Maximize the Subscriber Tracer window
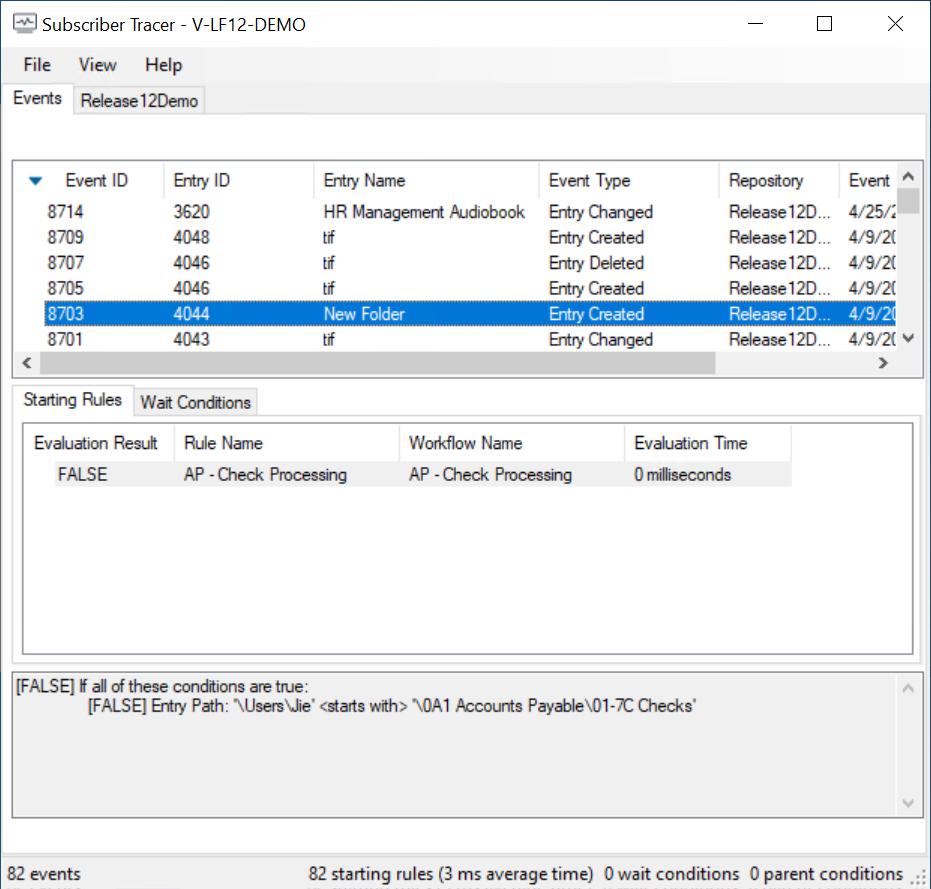Image resolution: width=931 pixels, height=889 pixels. click(x=824, y=24)
